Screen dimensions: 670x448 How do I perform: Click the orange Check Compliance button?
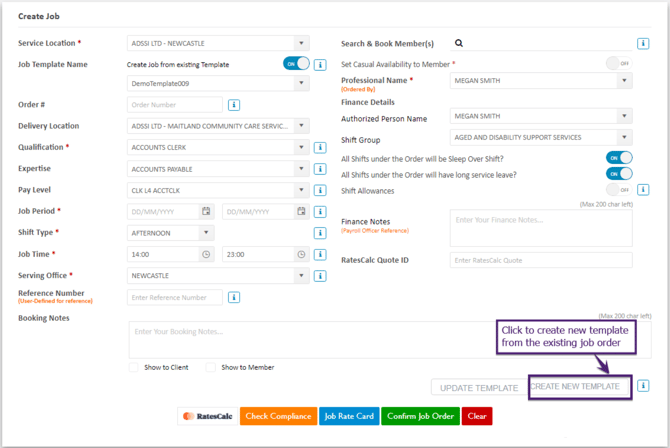pos(279,416)
